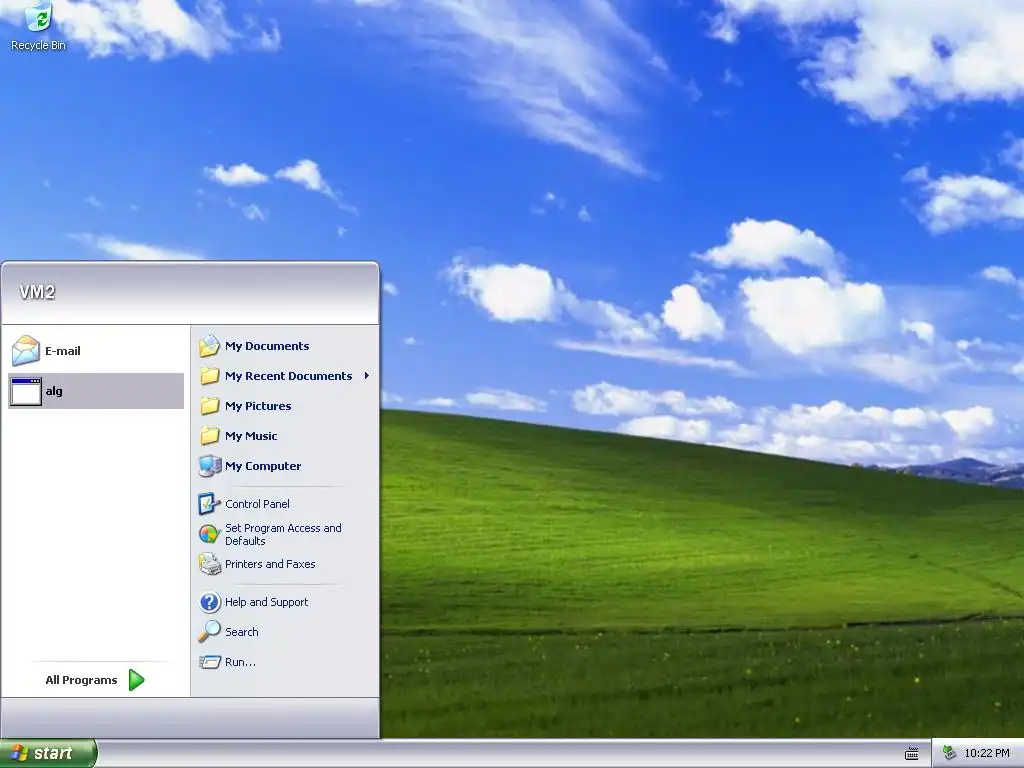This screenshot has width=1024, height=768.
Task: Click the Printers and Faxes printer icon
Action: 209,564
